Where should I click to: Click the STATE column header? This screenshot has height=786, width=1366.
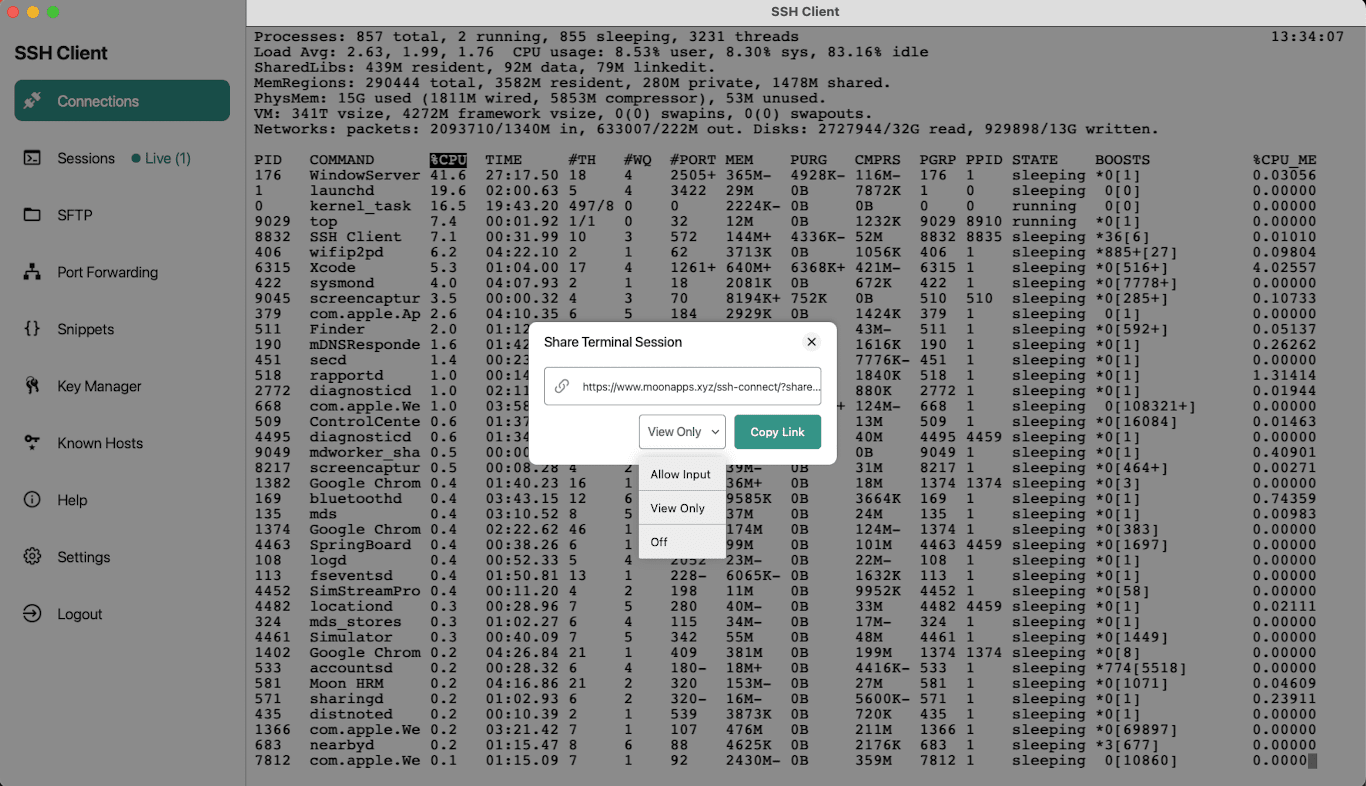pyautogui.click(x=1034, y=160)
